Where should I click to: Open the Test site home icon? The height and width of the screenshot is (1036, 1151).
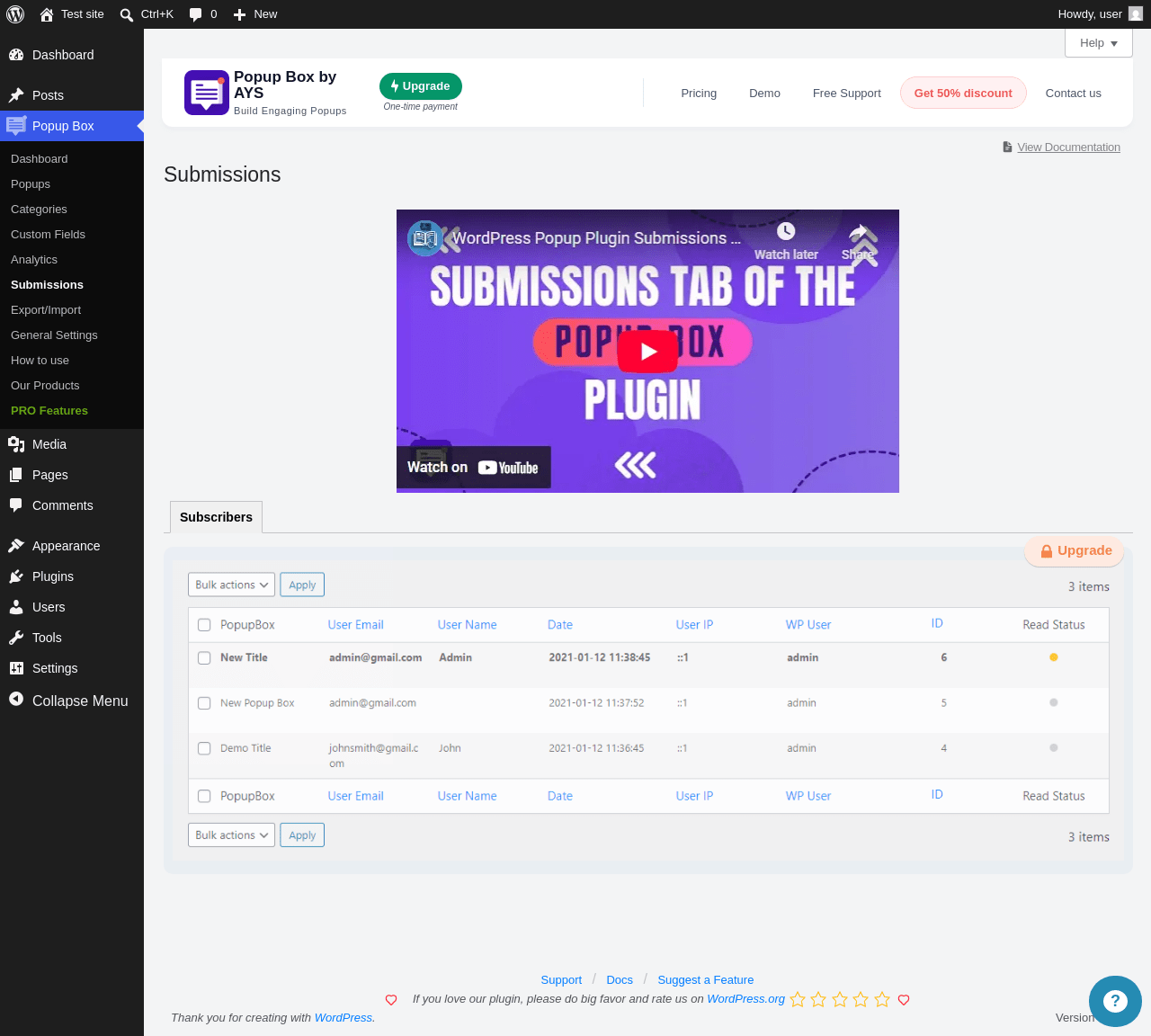[47, 14]
